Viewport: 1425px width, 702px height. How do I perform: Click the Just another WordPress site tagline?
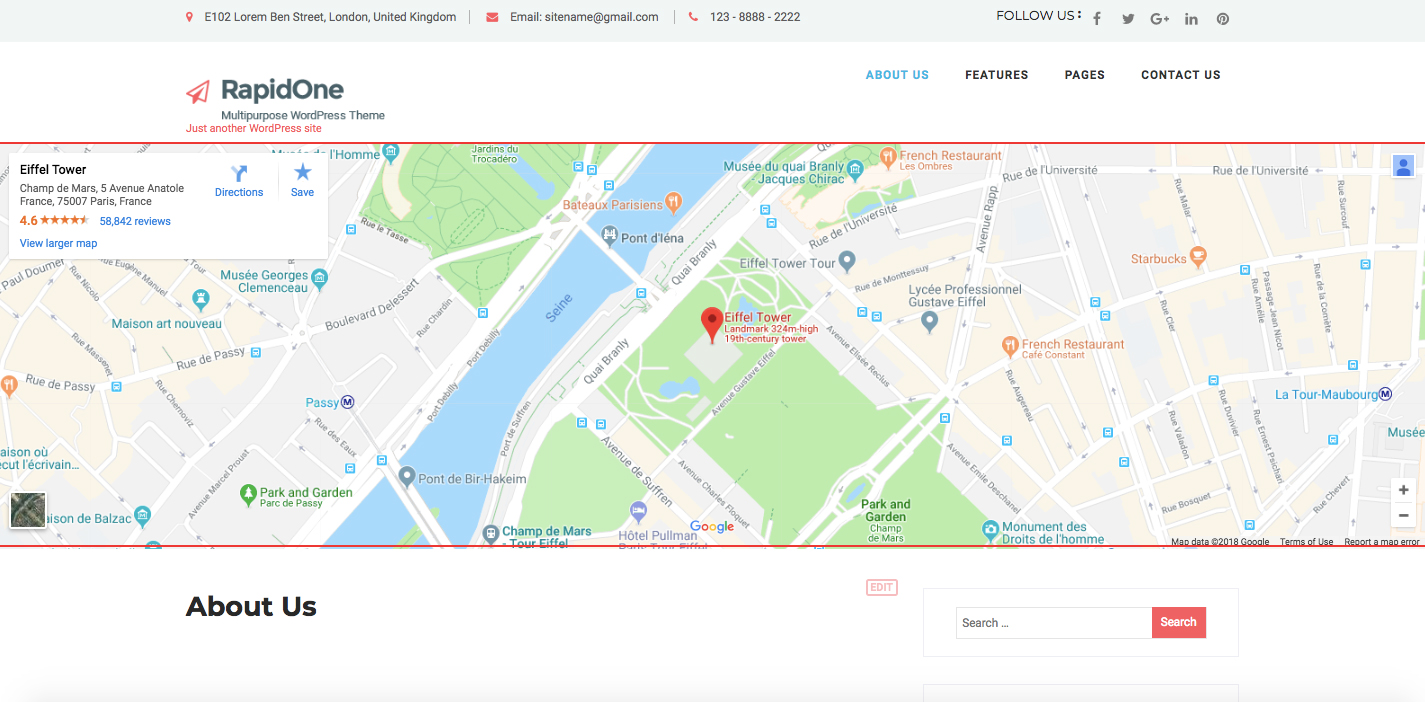pos(254,128)
